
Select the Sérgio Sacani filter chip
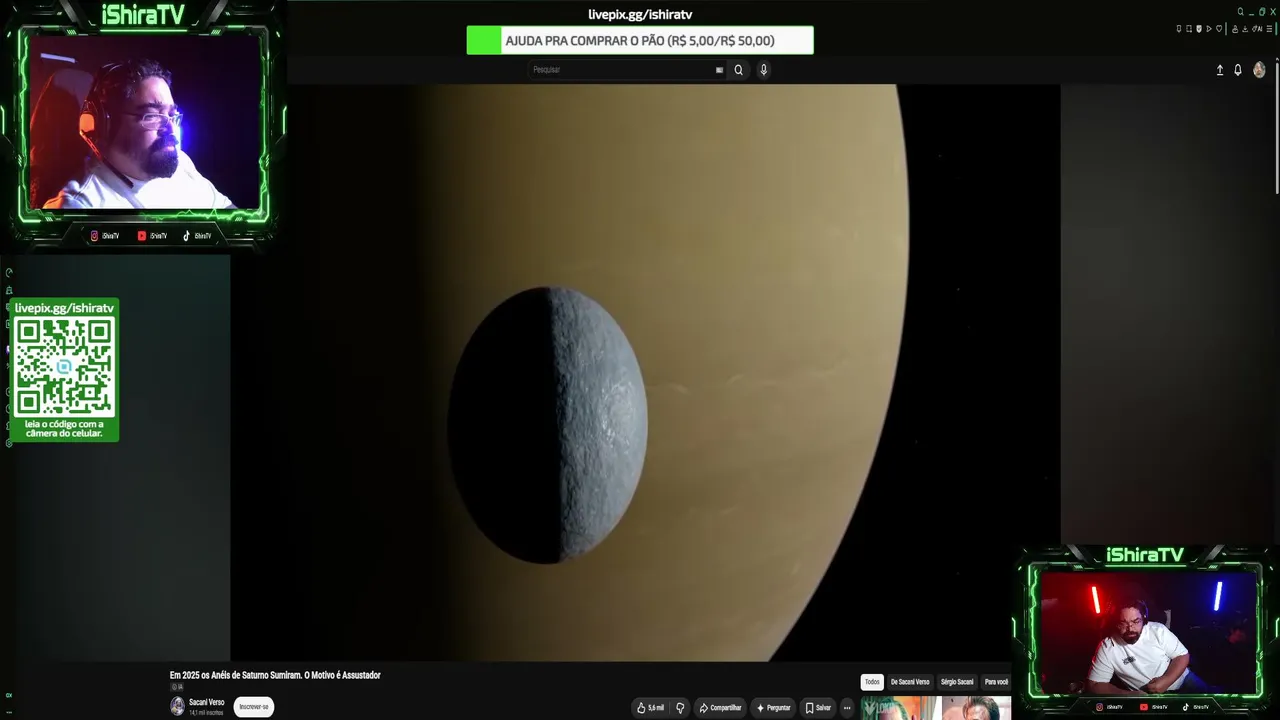pos(957,682)
